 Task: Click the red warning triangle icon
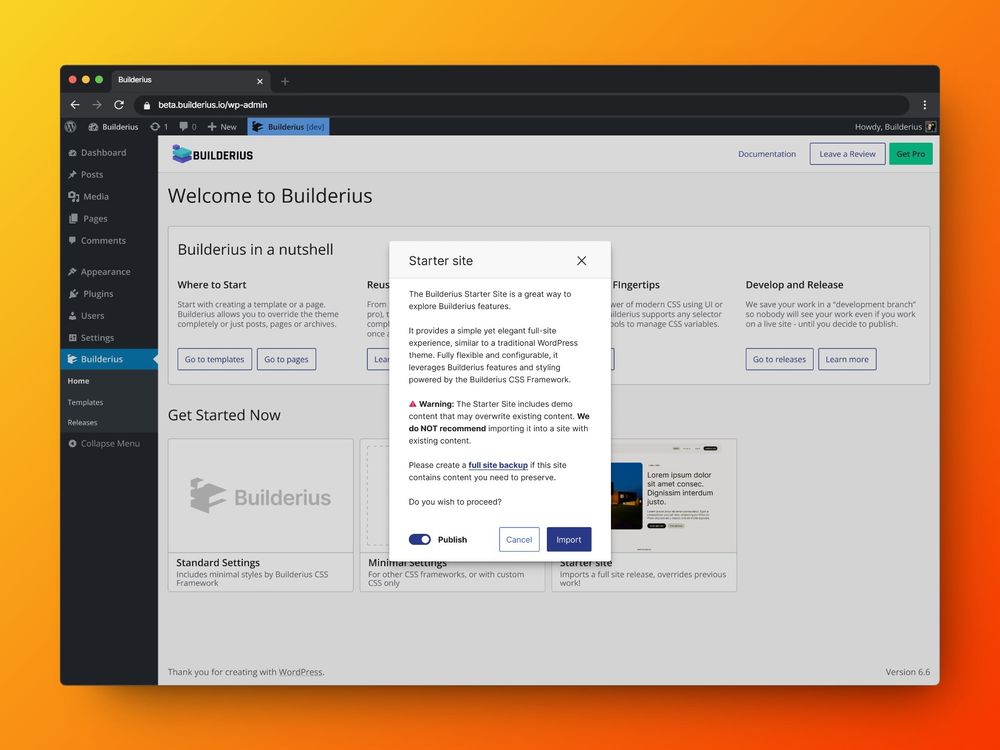click(x=413, y=404)
